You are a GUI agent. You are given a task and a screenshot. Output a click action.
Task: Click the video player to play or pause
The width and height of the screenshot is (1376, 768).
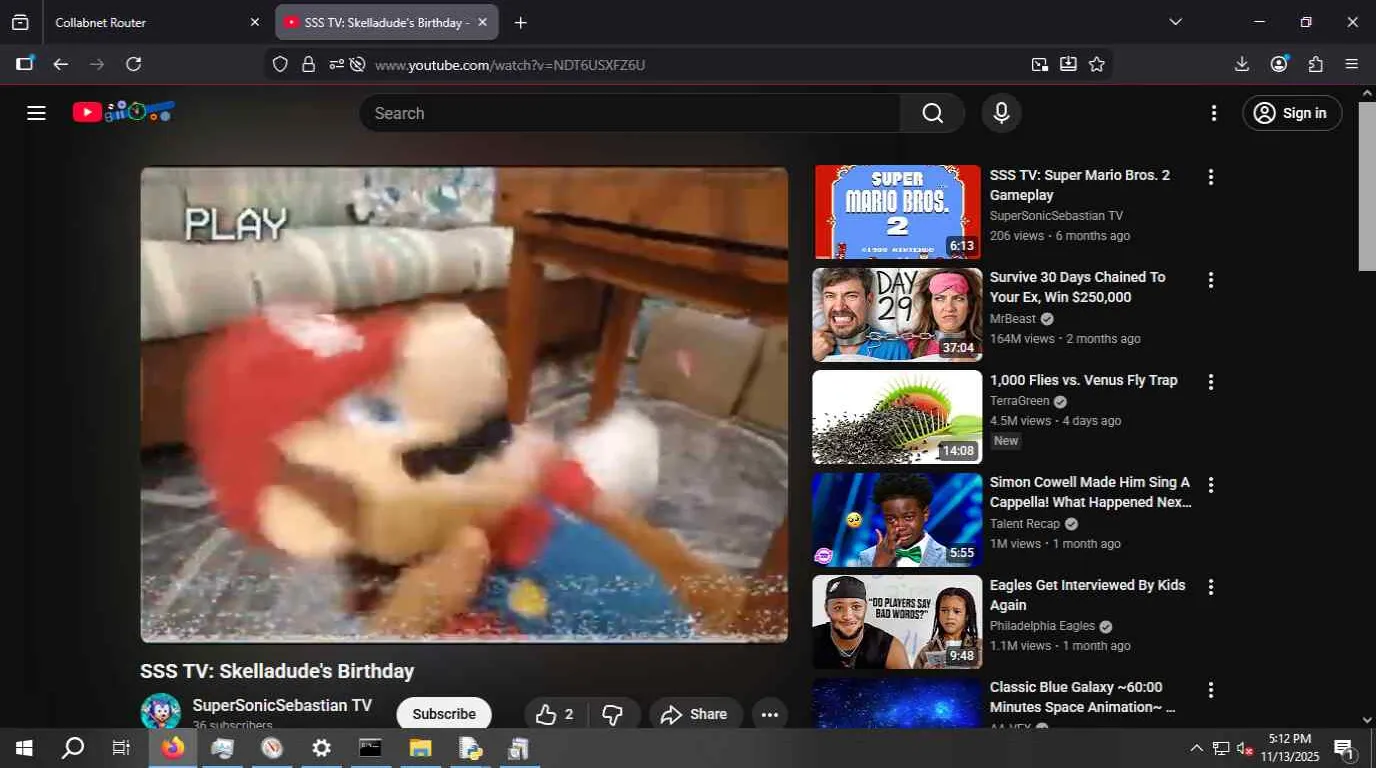point(464,404)
